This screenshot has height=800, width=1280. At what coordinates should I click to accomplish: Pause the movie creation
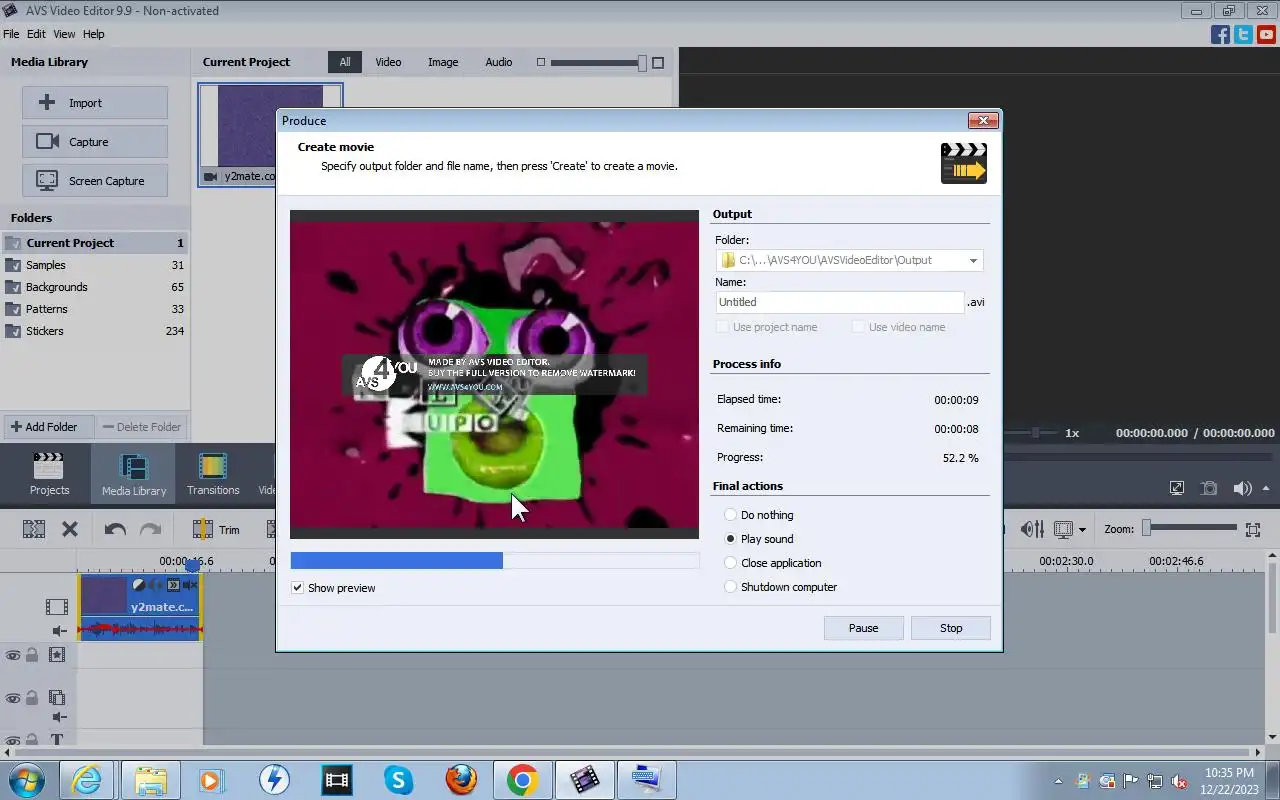863,628
